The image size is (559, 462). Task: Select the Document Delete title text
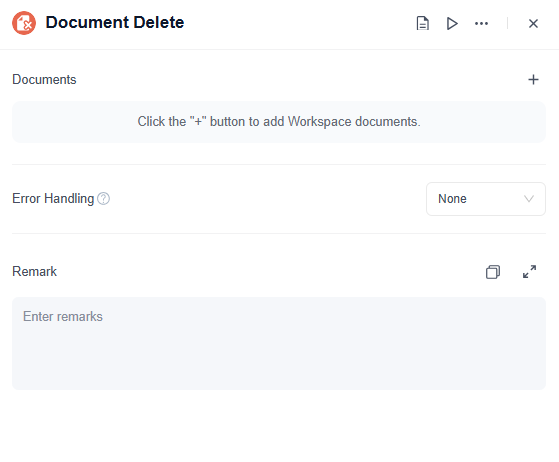tap(115, 22)
